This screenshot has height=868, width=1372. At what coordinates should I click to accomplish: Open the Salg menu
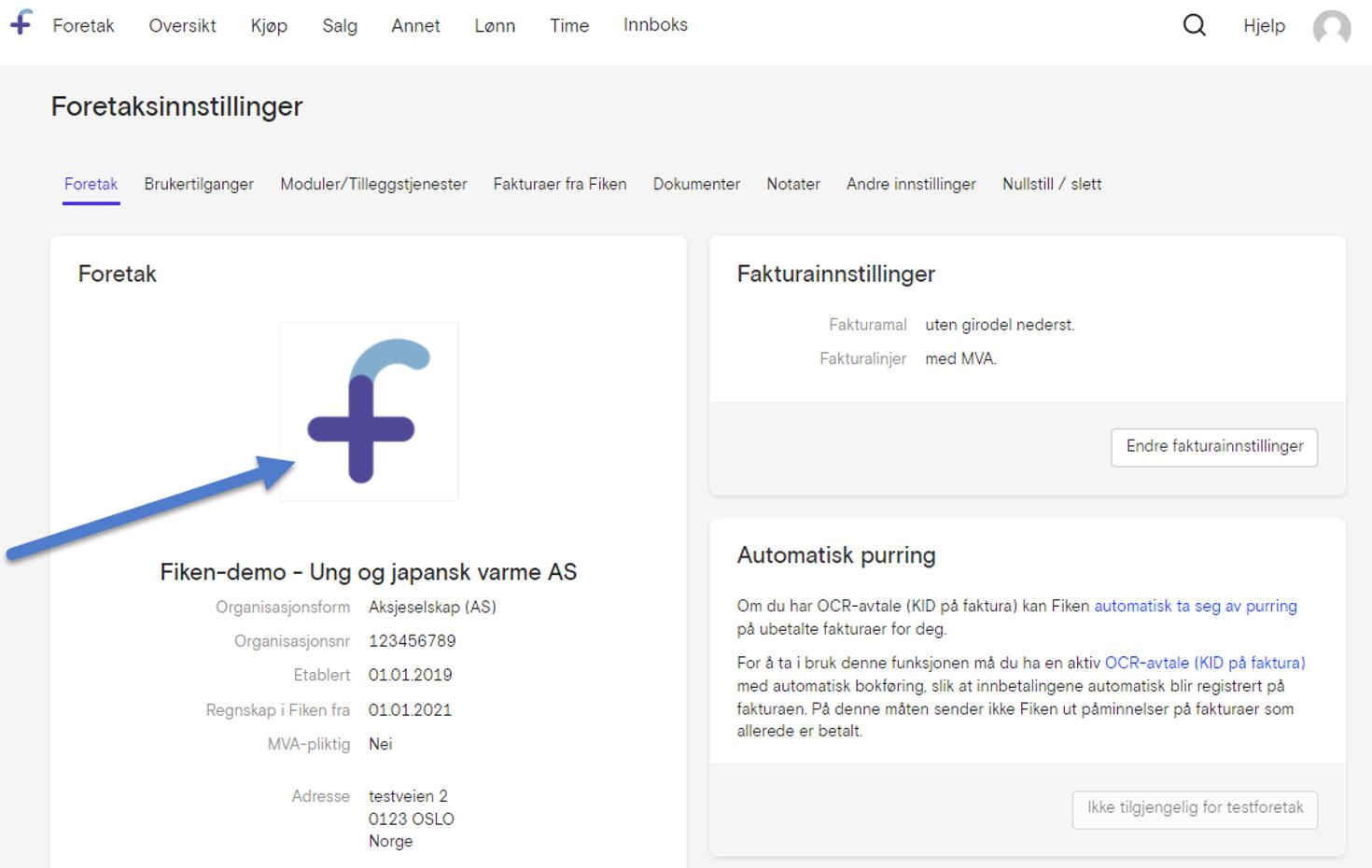pos(340,25)
